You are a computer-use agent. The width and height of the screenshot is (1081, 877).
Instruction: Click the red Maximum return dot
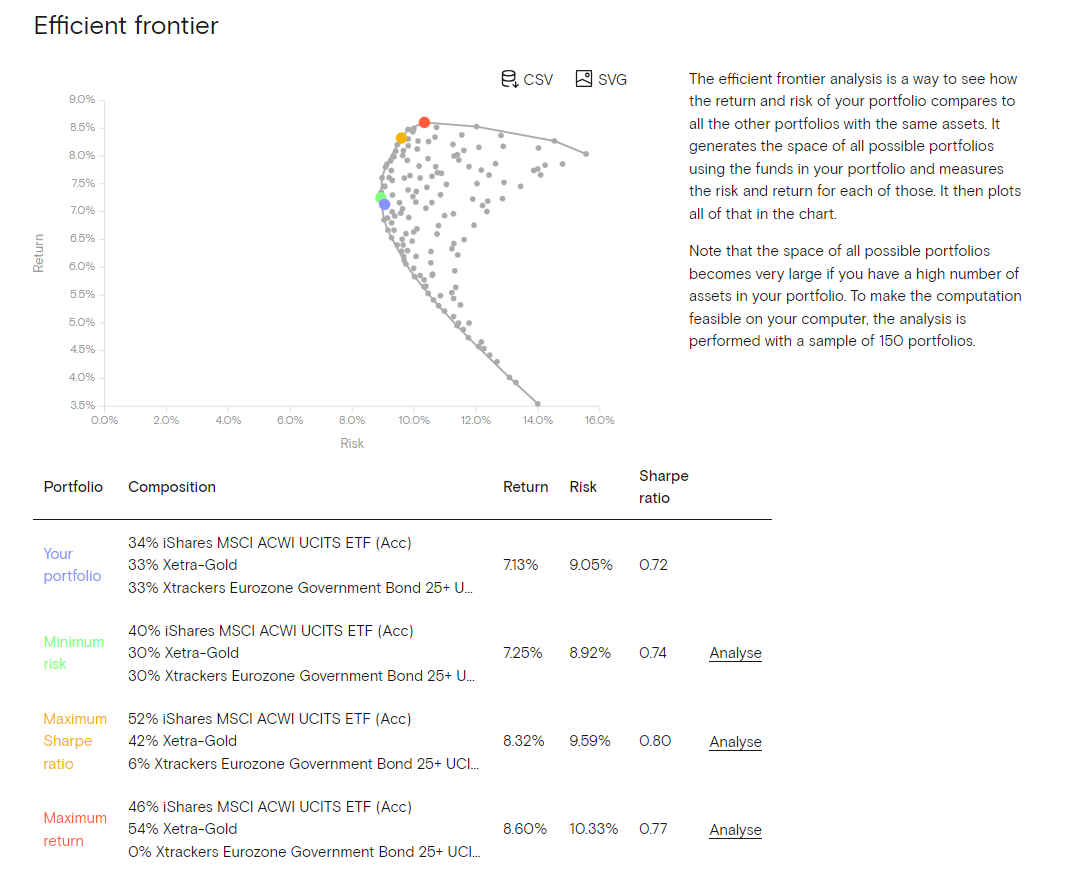click(x=424, y=122)
